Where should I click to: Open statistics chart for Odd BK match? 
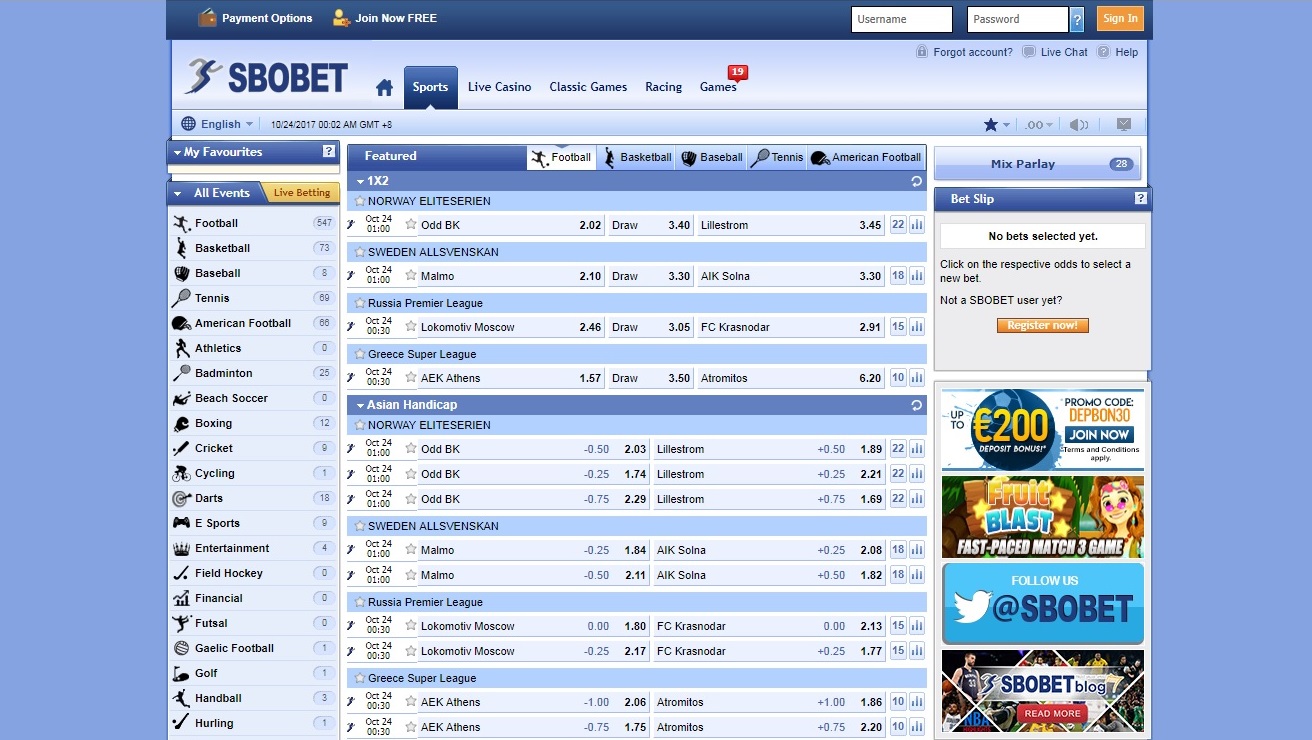[x=916, y=225]
